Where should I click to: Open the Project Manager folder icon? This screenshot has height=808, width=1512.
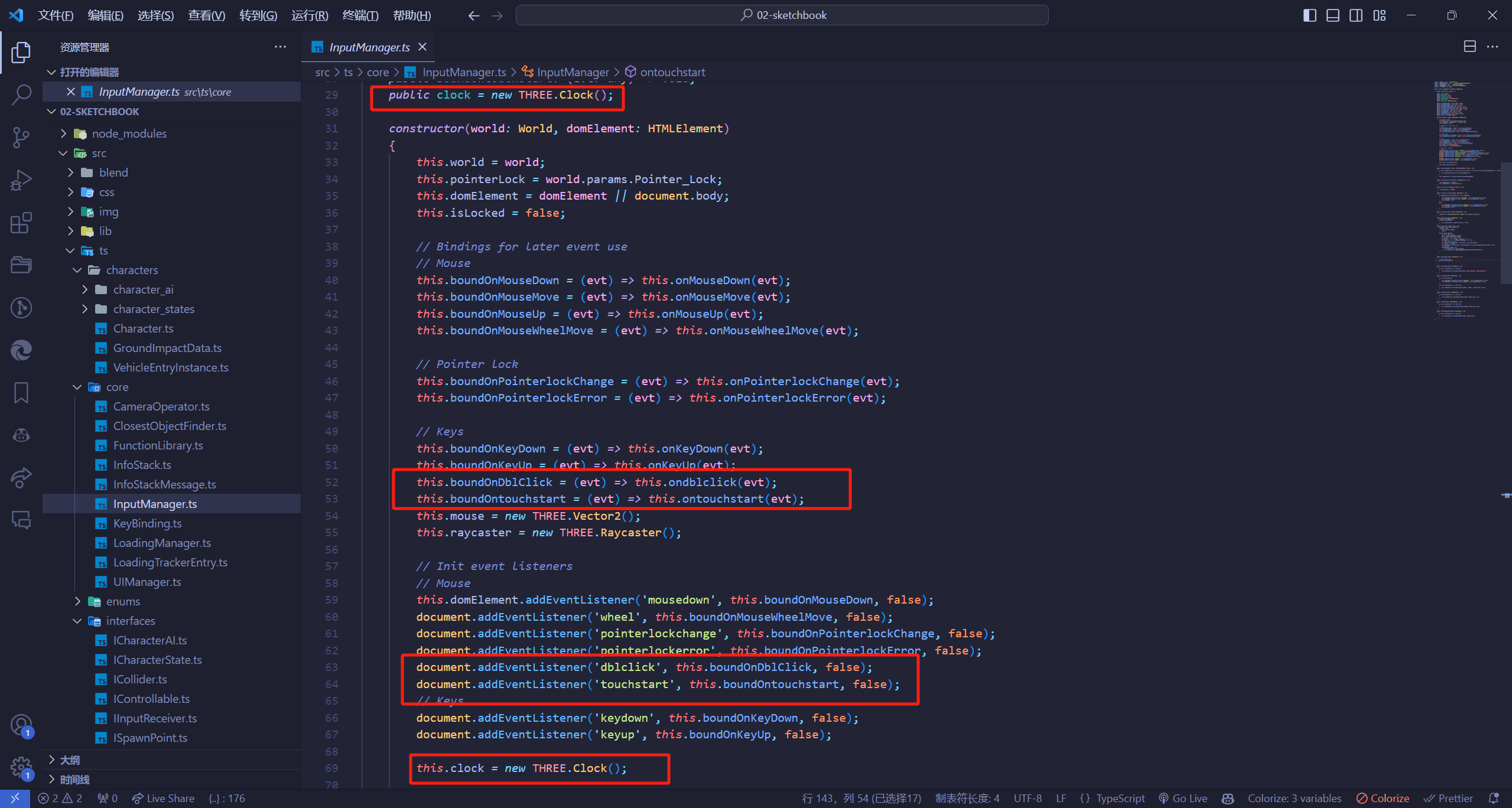click(21, 265)
